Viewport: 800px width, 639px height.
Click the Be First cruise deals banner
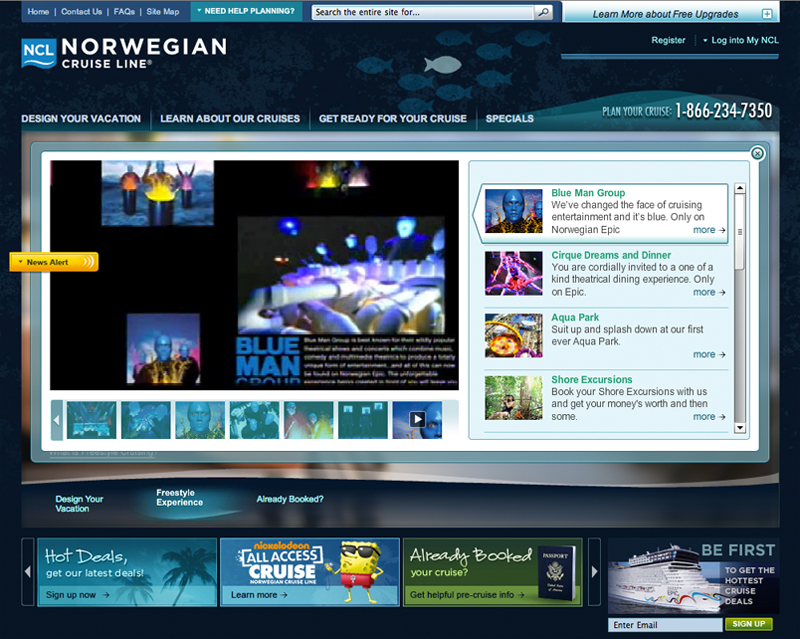point(693,577)
